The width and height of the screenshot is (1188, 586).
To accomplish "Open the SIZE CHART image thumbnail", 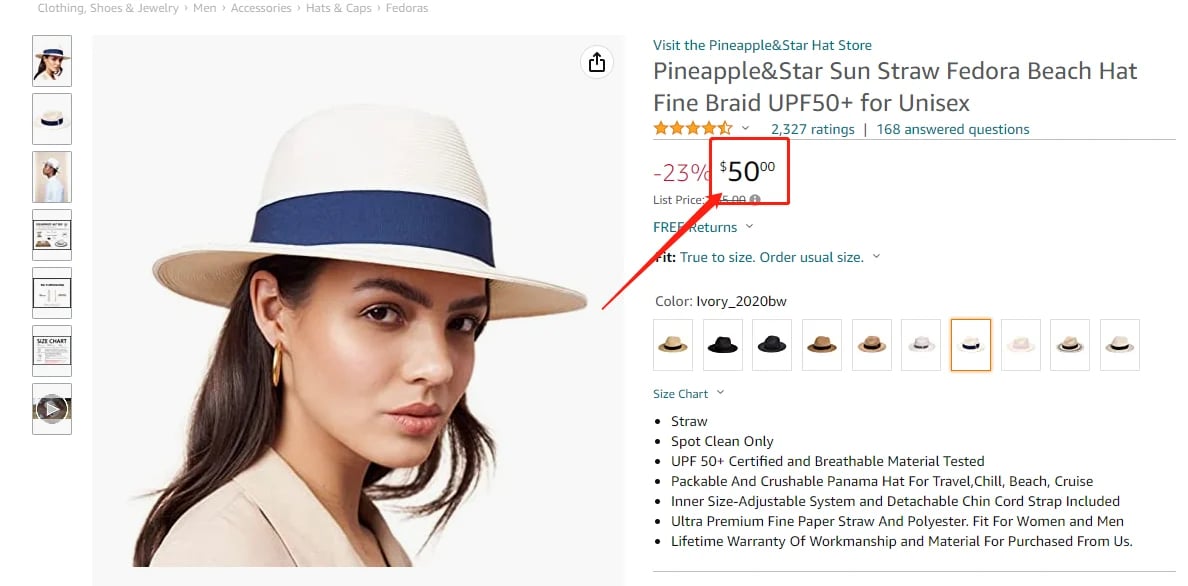I will tap(52, 351).
